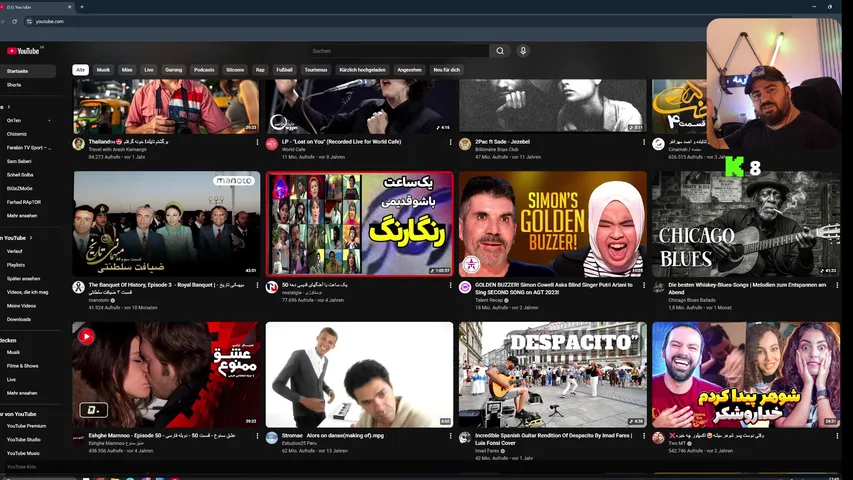Image resolution: width=853 pixels, height=480 pixels.
Task: Click the YouTube logo
Action: [23, 51]
